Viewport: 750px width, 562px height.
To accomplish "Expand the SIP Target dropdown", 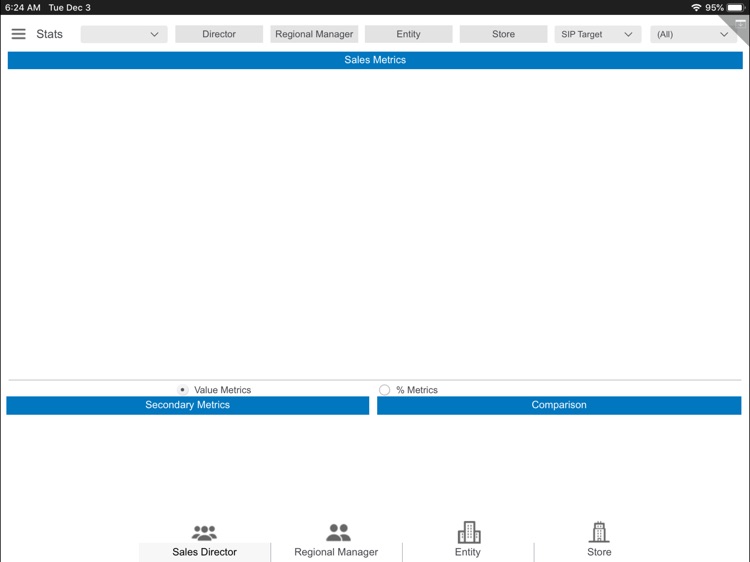I will [x=597, y=34].
